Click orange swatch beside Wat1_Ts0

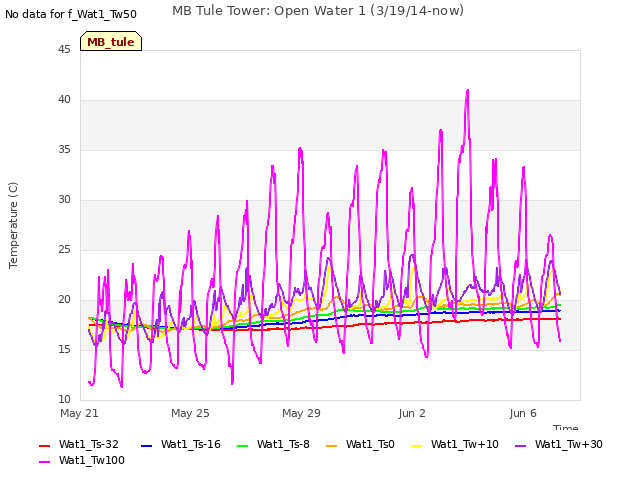pyautogui.click(x=331, y=446)
